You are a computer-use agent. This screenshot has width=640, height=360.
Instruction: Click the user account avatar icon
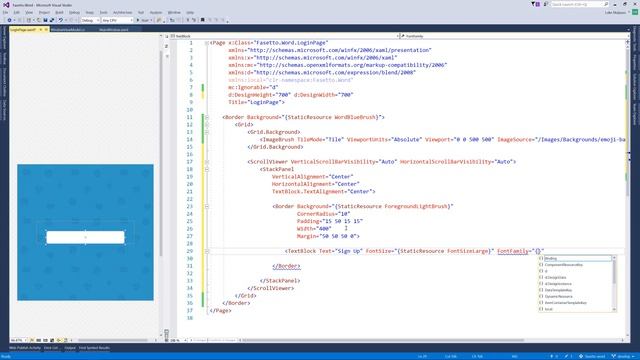(635, 12)
